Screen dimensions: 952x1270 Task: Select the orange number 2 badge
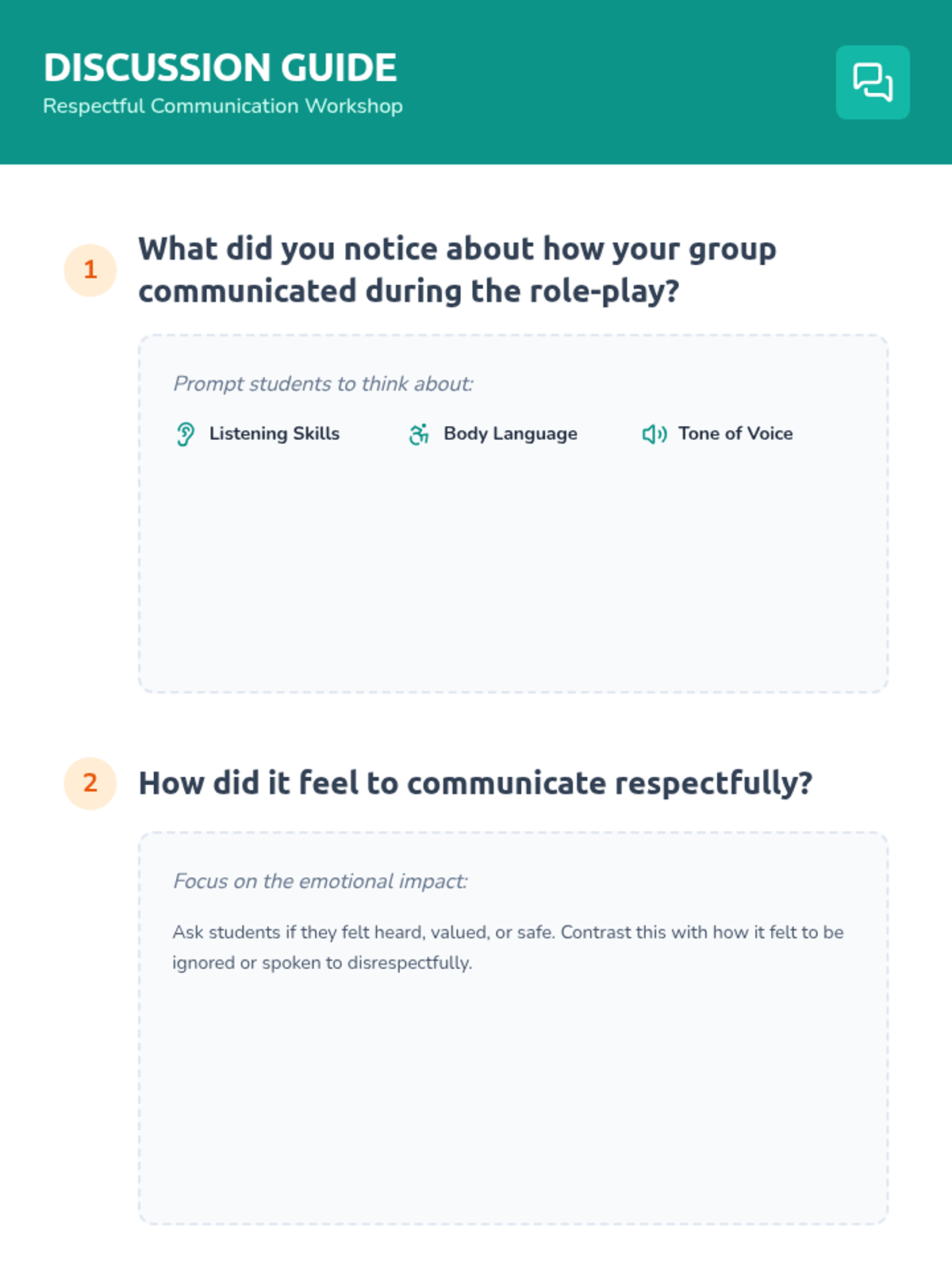coord(90,783)
